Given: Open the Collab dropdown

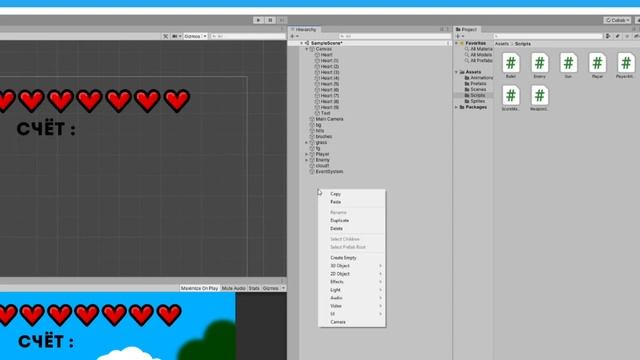Looking at the screenshot, I should (x=617, y=20).
